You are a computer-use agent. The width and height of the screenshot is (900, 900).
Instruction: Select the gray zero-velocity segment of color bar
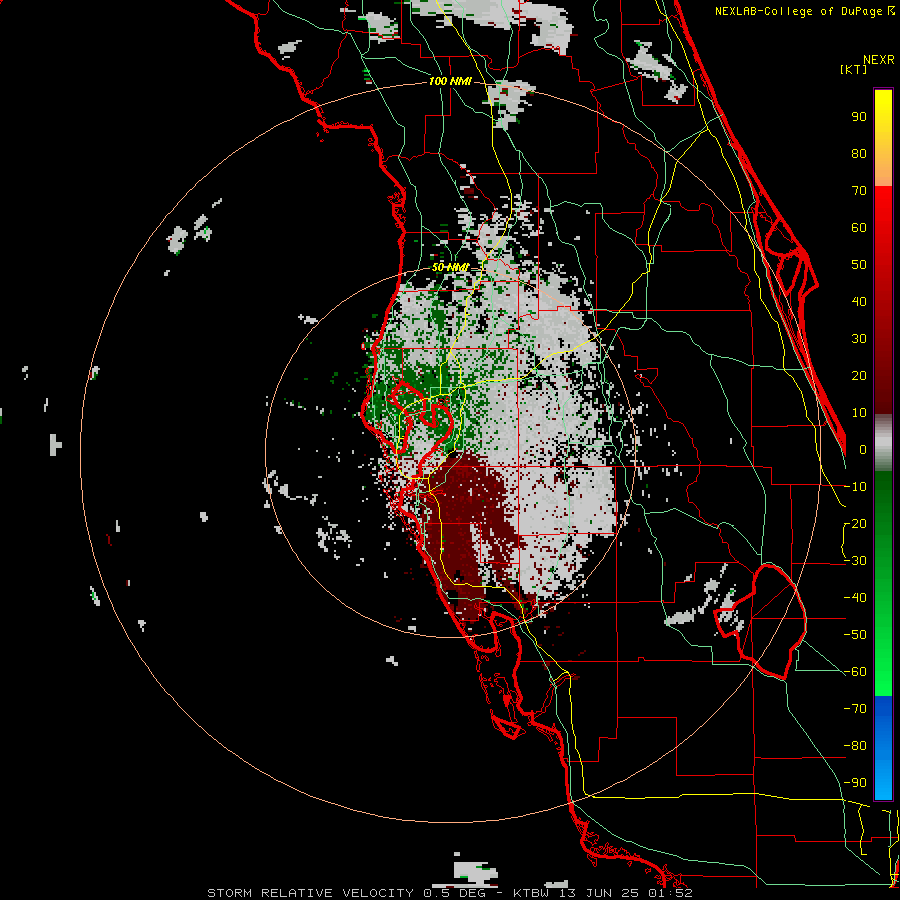(883, 443)
